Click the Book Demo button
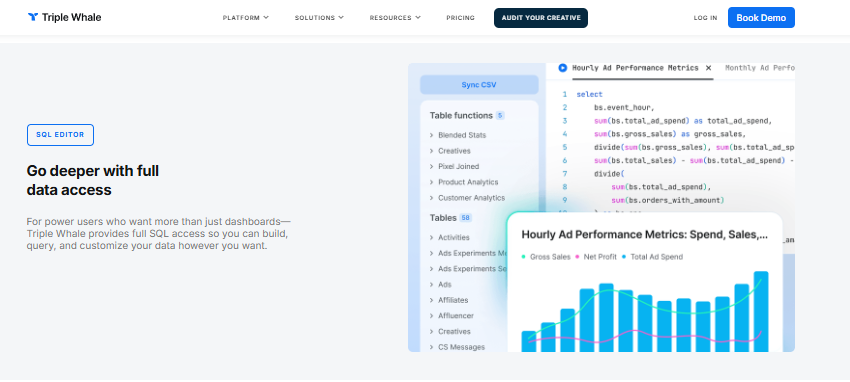Viewport: 850px width, 382px height. 761,17
